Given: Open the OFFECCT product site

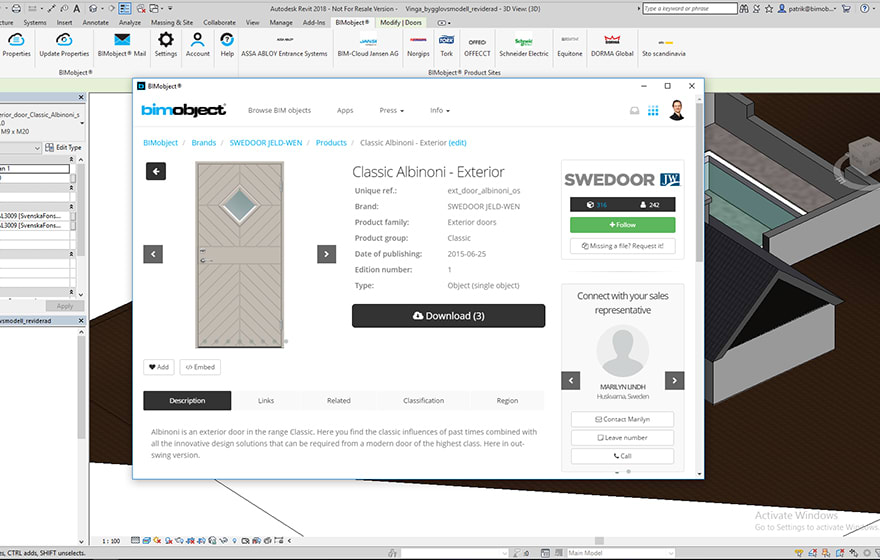Looking at the screenshot, I should [477, 46].
